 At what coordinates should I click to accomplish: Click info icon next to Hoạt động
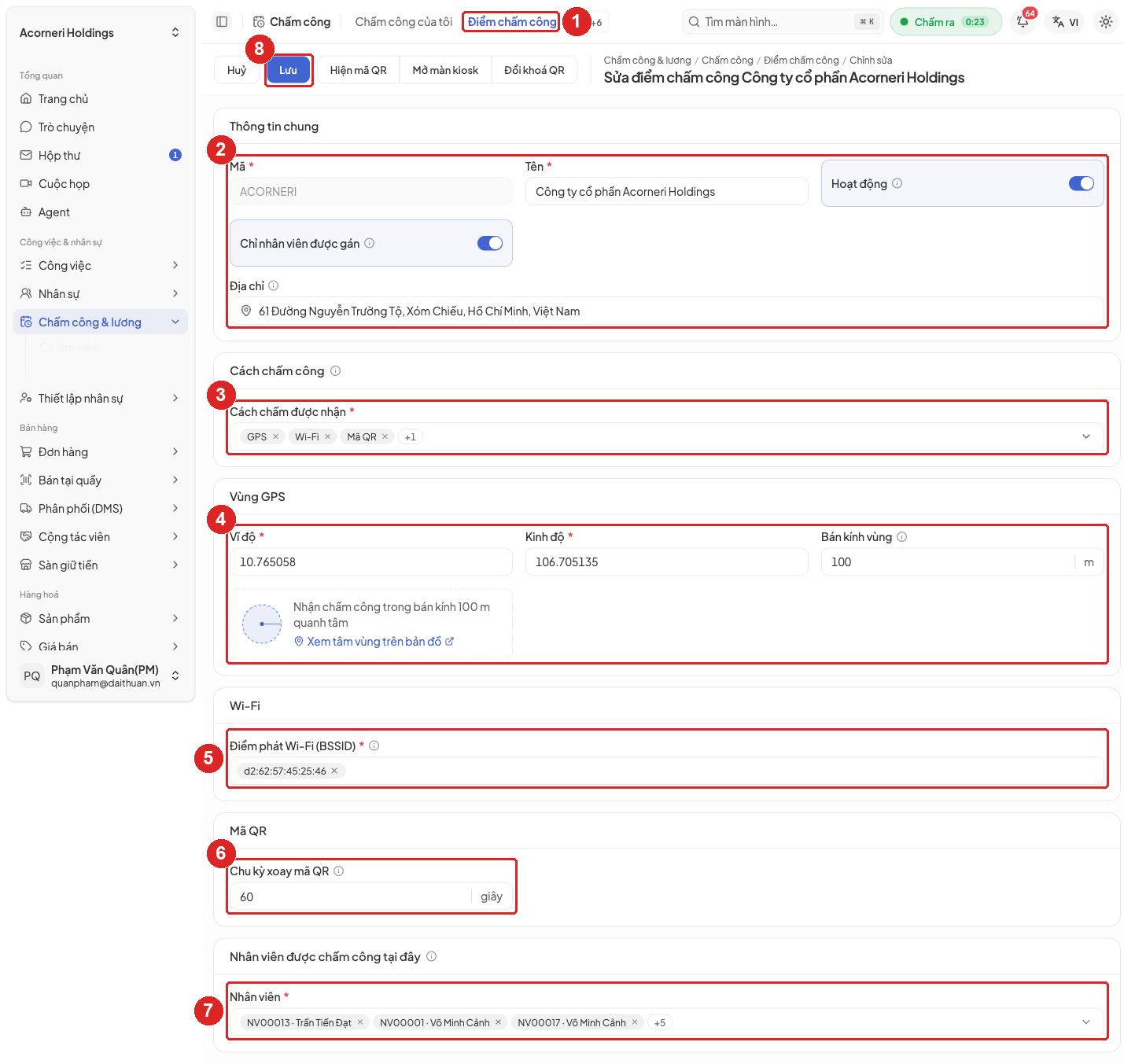pyautogui.click(x=897, y=183)
